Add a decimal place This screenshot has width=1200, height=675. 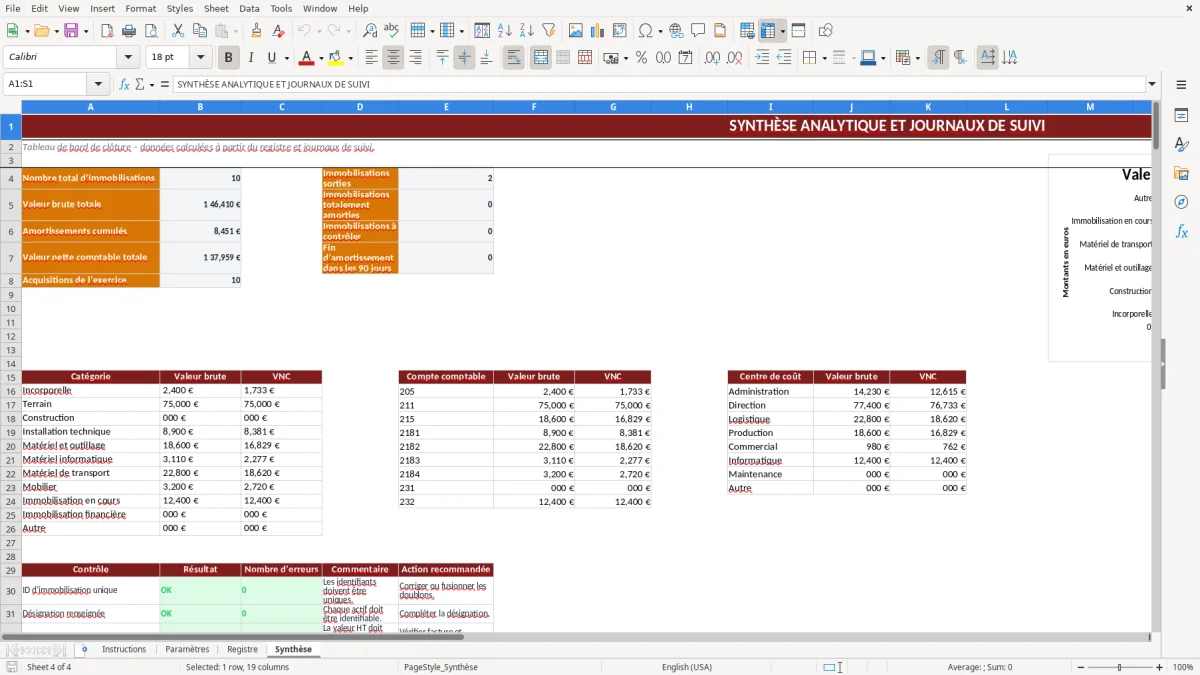pyautogui.click(x=711, y=58)
